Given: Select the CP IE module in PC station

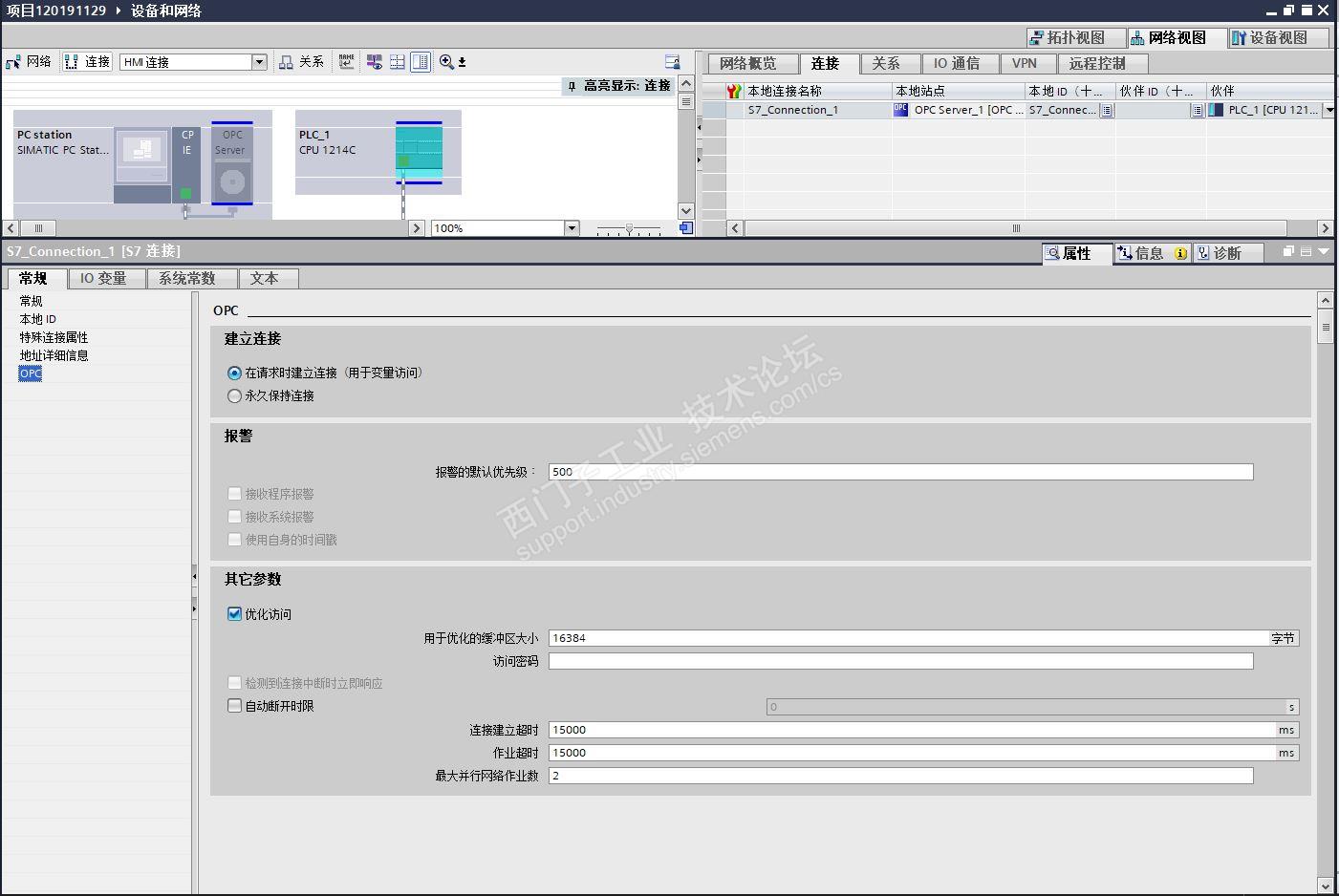Looking at the screenshot, I should tap(186, 164).
